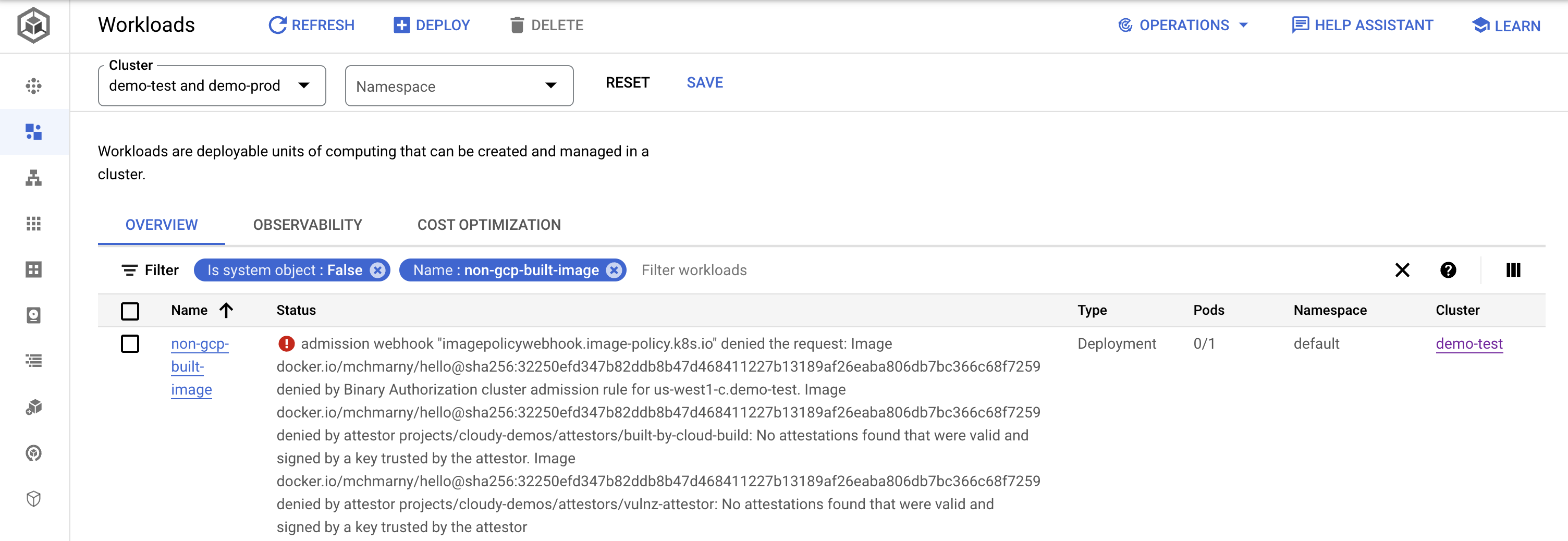Open the Applications grid sidebar icon
Viewport: 1568px width, 541px height.
click(33, 224)
